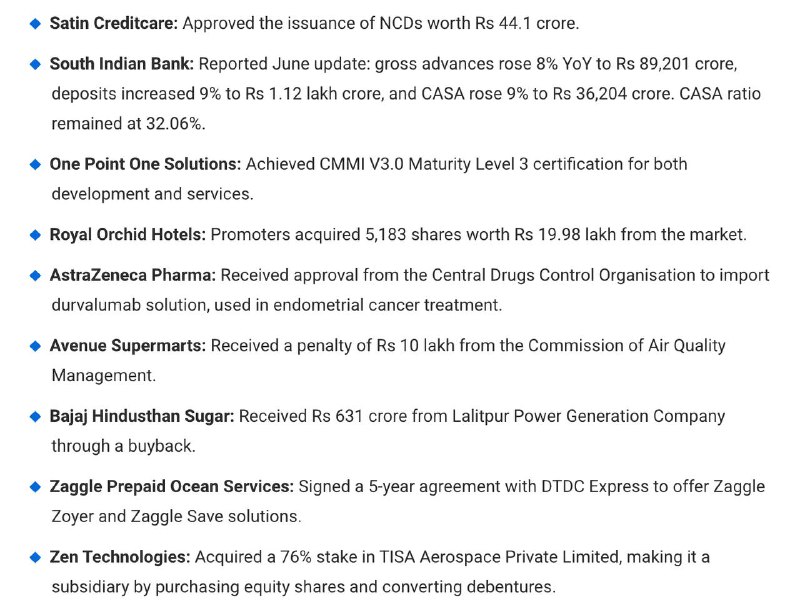
Task: Click the diamond bullet beside Zaggle Prepaid Ocean Services
Action: coord(35,487)
